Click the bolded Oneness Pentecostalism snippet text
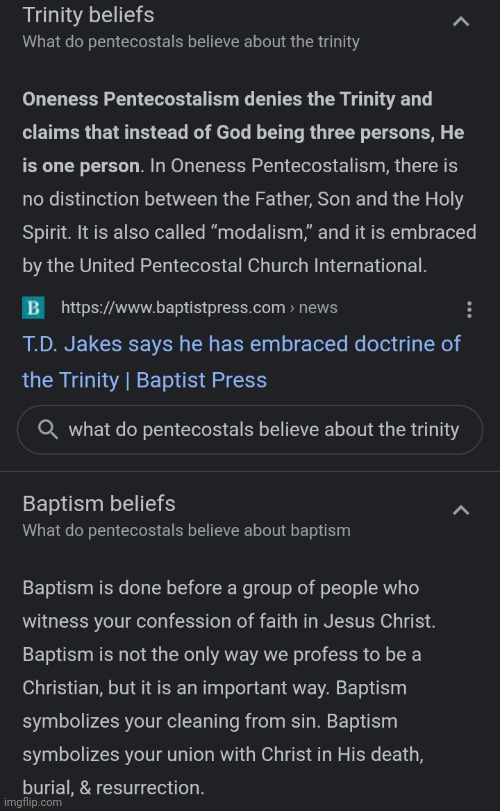The height and width of the screenshot is (811, 500). 243,132
